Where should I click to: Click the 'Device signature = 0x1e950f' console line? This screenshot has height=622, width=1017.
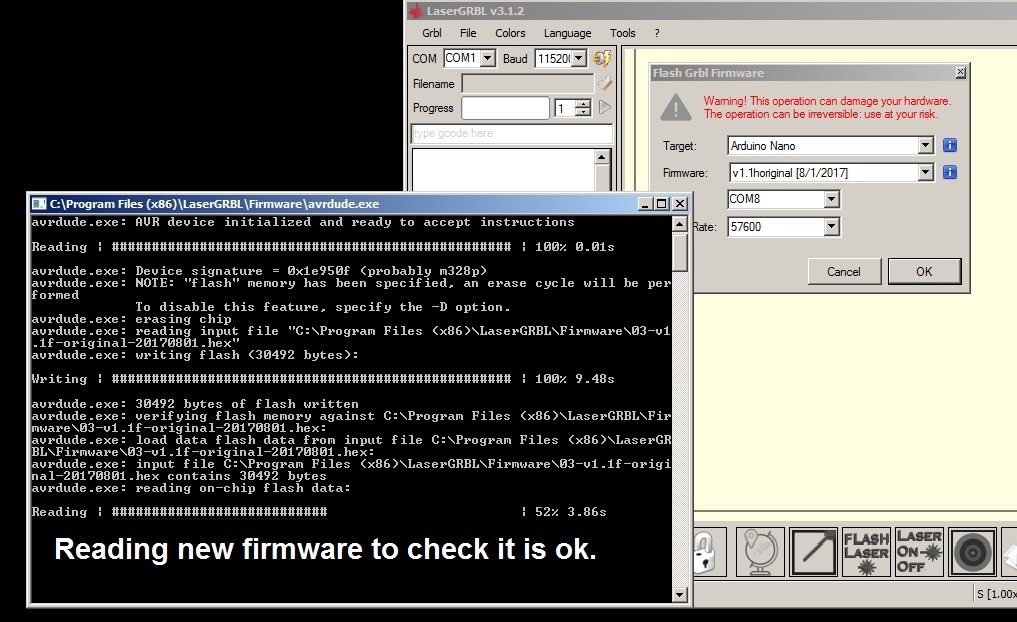[259, 271]
